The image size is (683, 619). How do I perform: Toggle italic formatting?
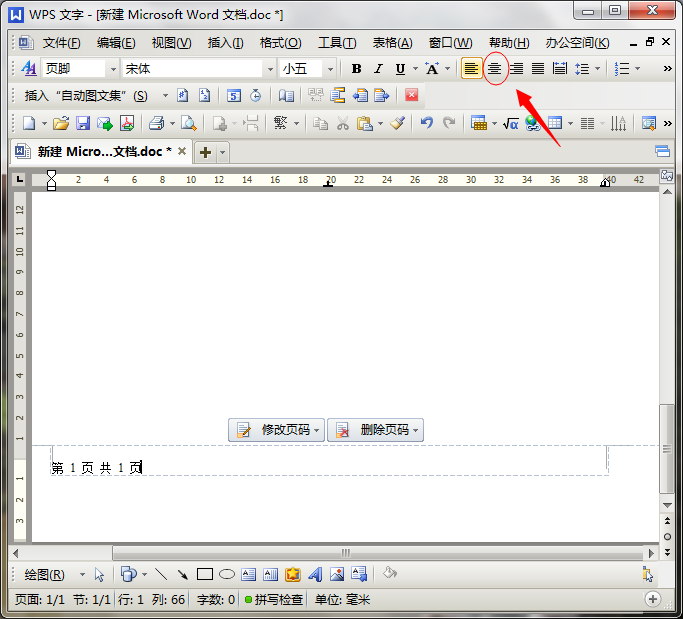tap(378, 69)
